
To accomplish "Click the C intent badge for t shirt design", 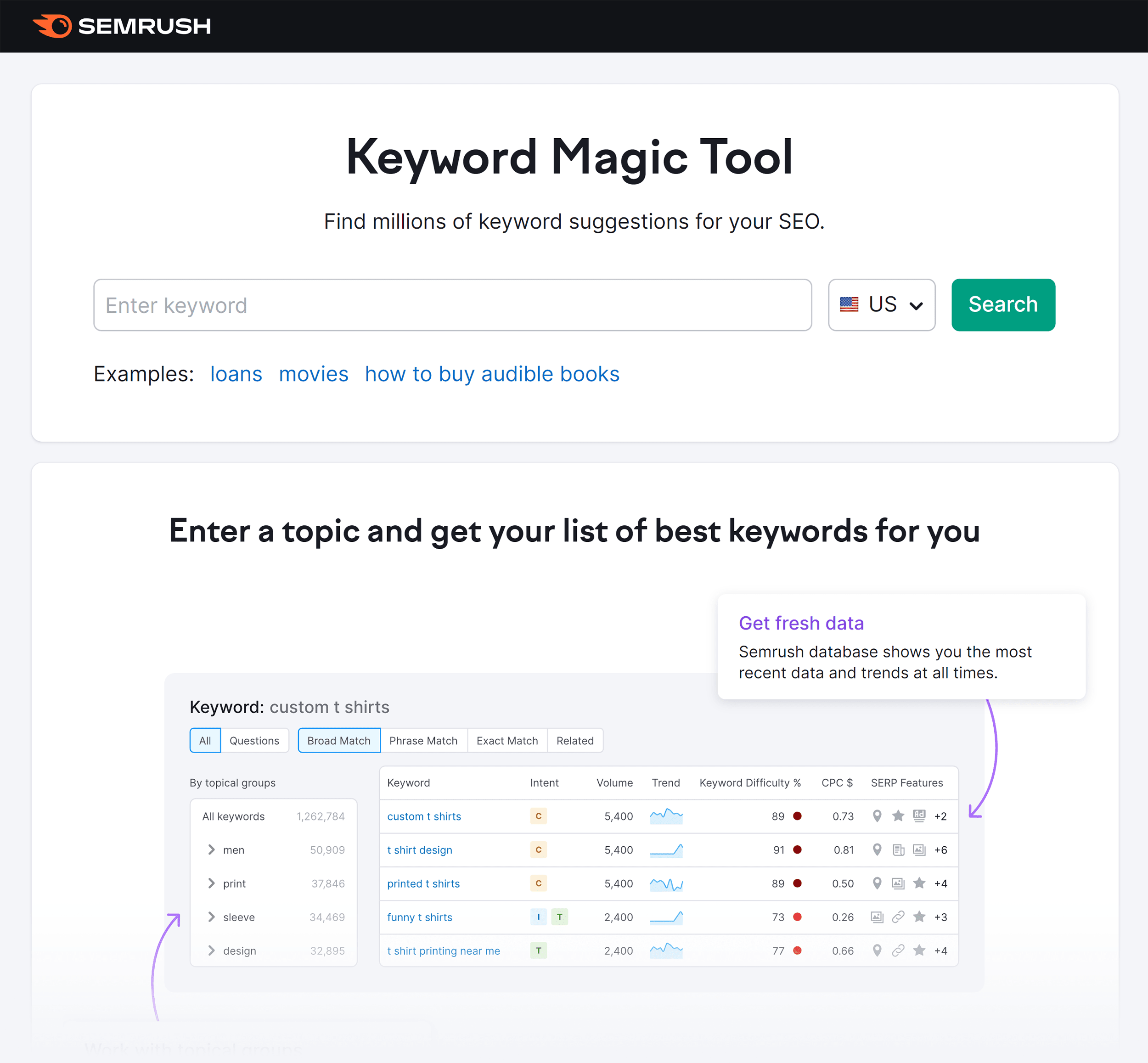I will point(538,849).
